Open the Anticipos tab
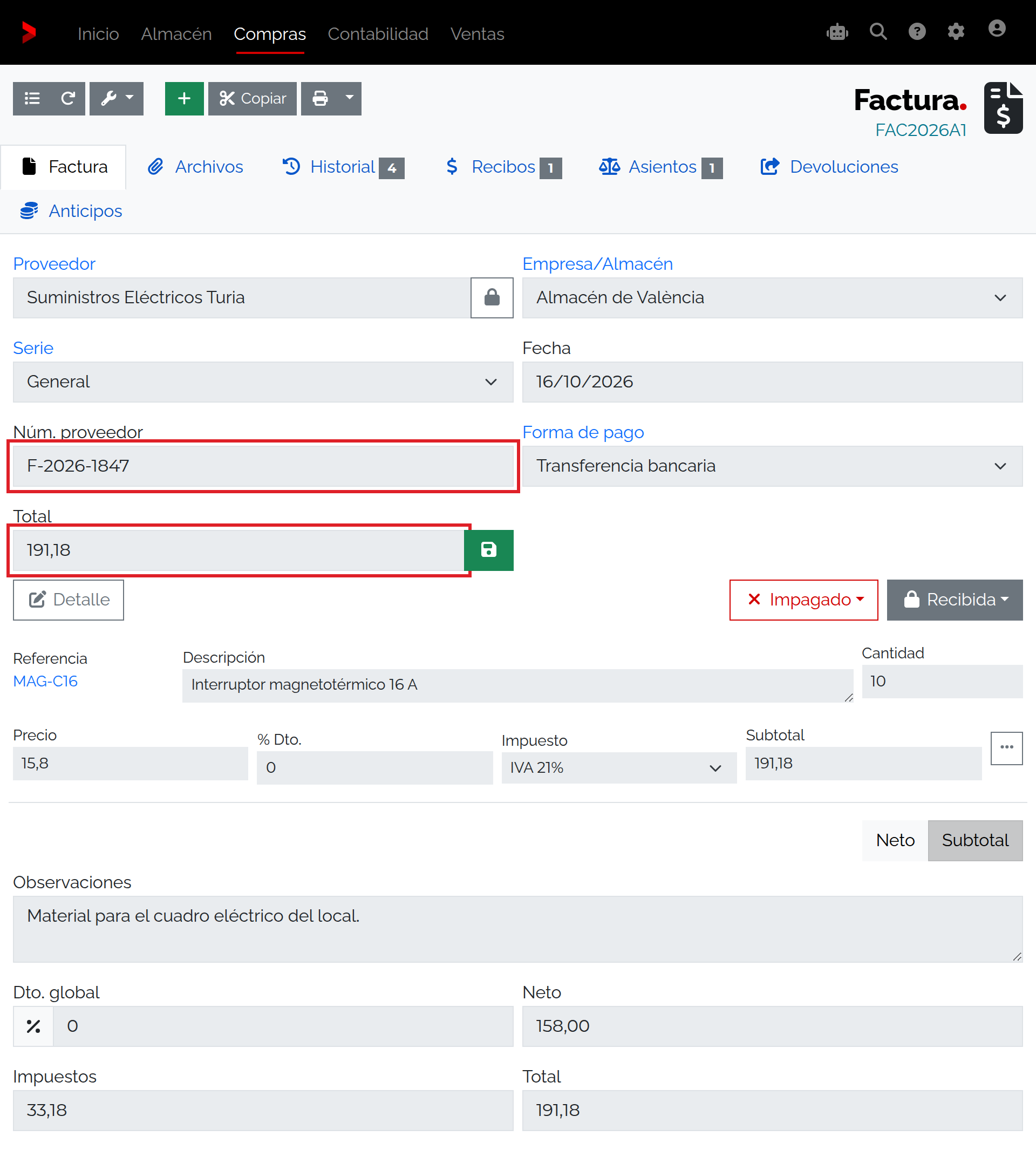 (72, 210)
